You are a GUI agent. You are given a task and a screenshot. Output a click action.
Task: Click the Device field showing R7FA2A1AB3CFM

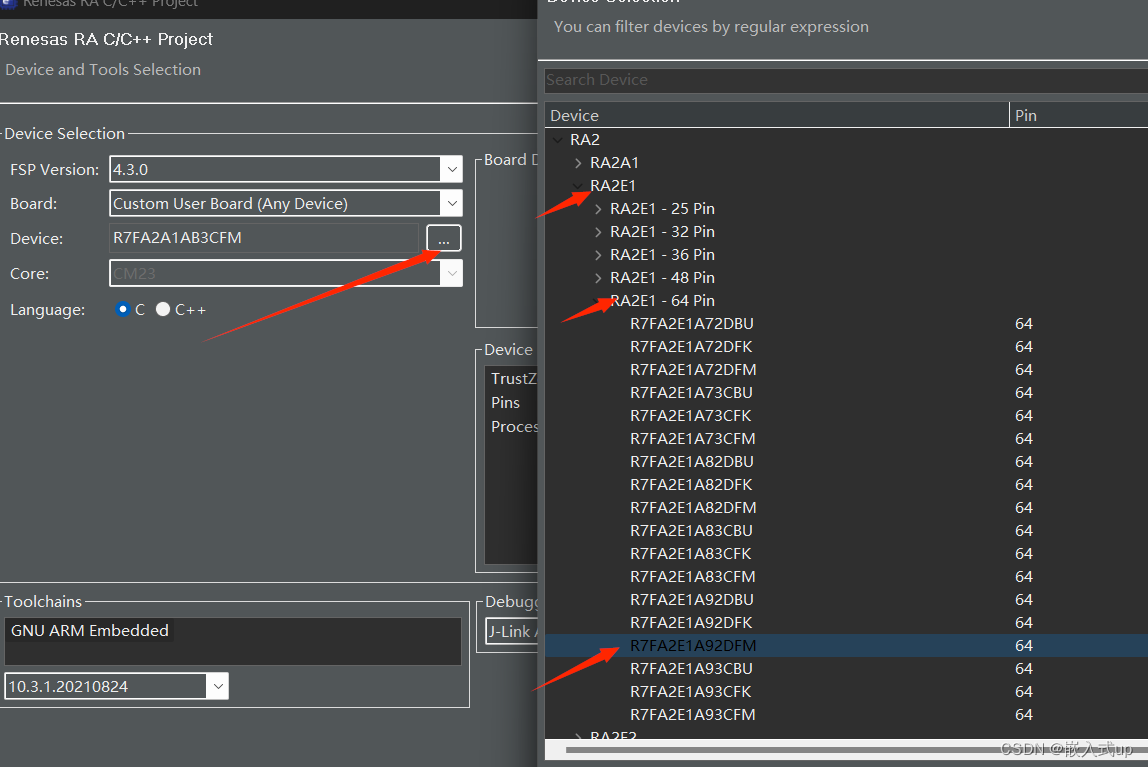tap(264, 238)
